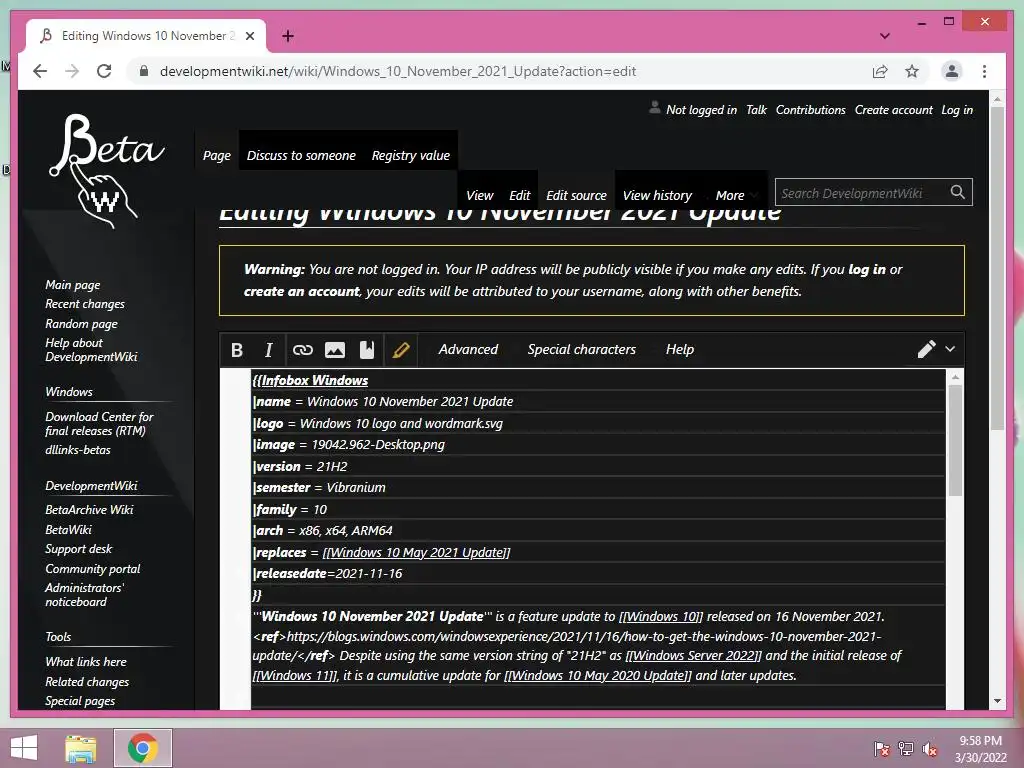The height and width of the screenshot is (768, 1024).
Task: Reload the page with the refresh icon
Action: point(104,71)
